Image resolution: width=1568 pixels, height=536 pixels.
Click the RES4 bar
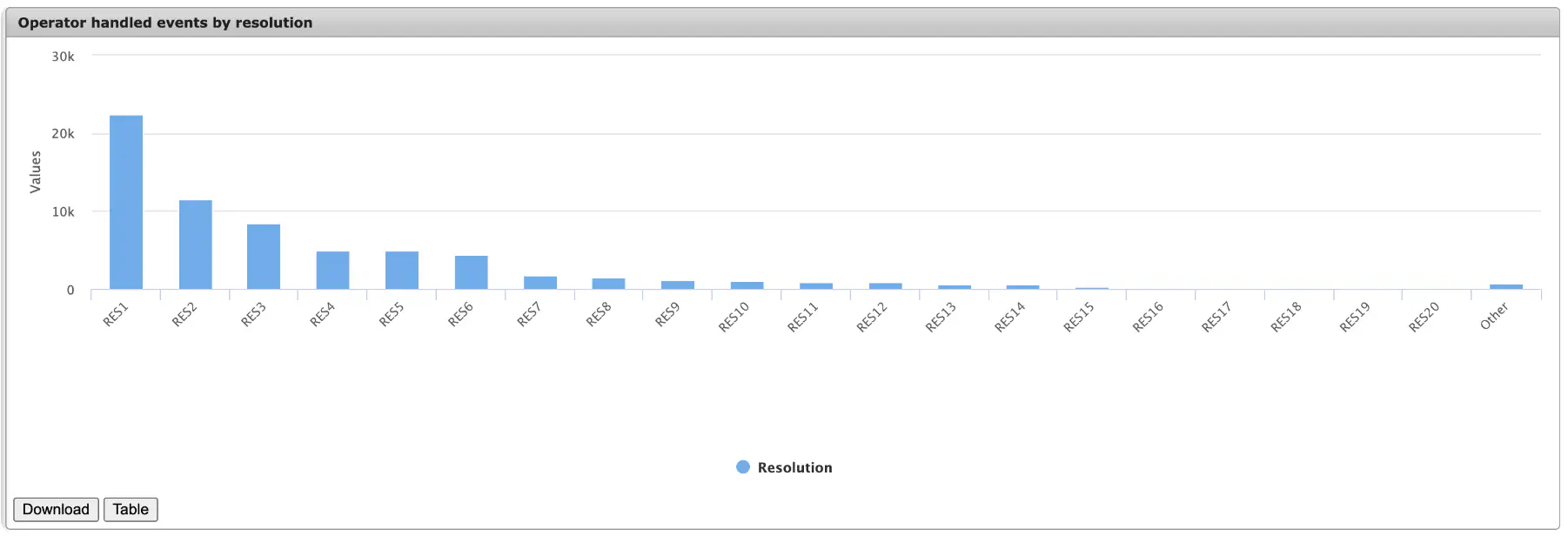pyautogui.click(x=332, y=270)
